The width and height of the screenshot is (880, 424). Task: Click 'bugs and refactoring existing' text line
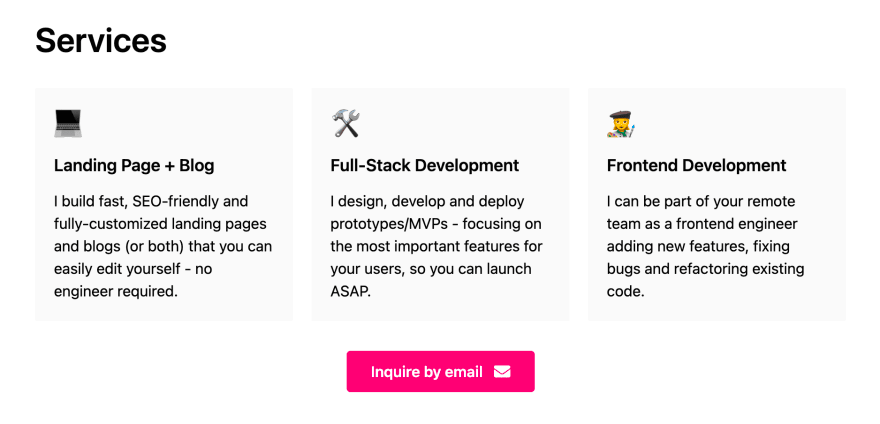click(706, 269)
